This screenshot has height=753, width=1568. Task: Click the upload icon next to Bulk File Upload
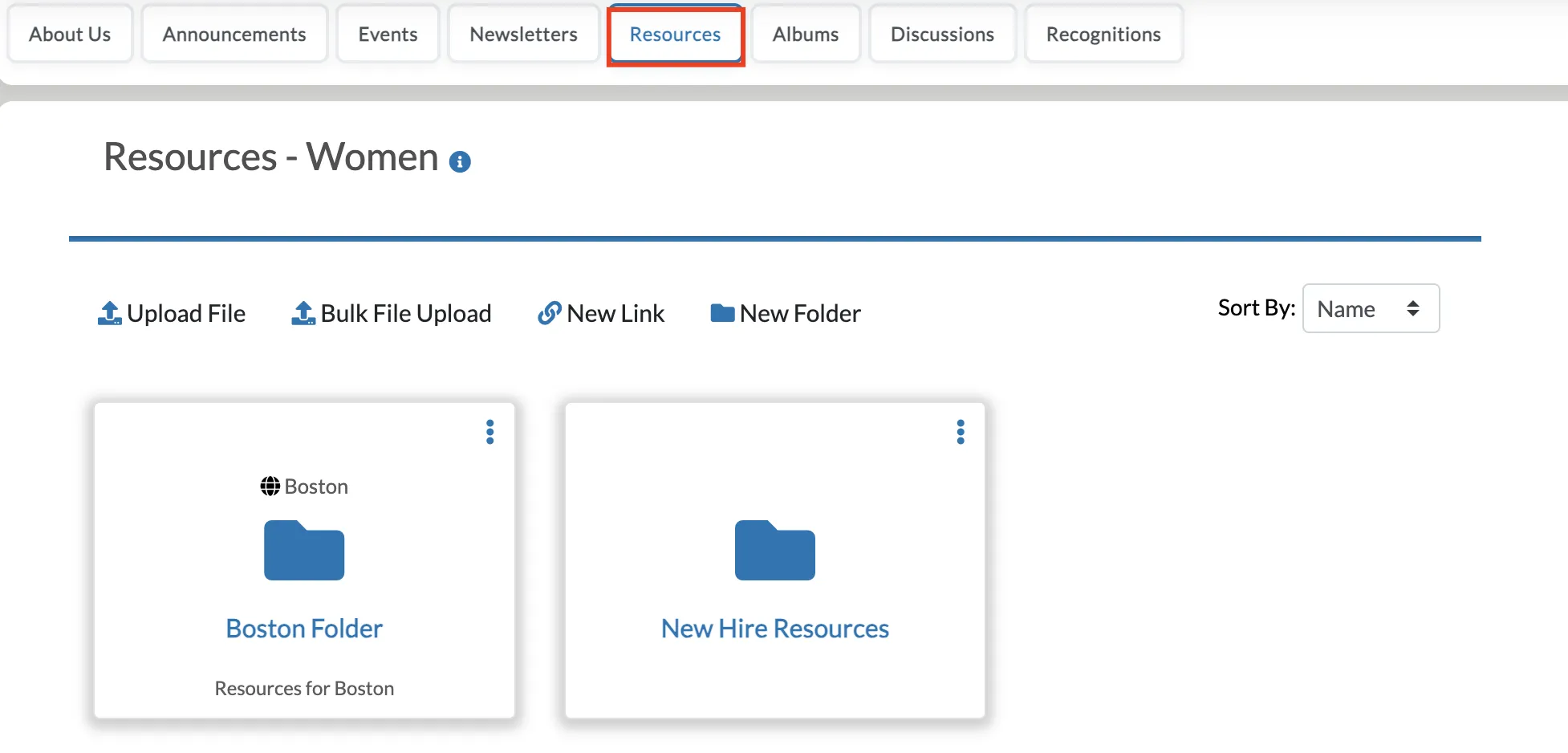tap(303, 313)
